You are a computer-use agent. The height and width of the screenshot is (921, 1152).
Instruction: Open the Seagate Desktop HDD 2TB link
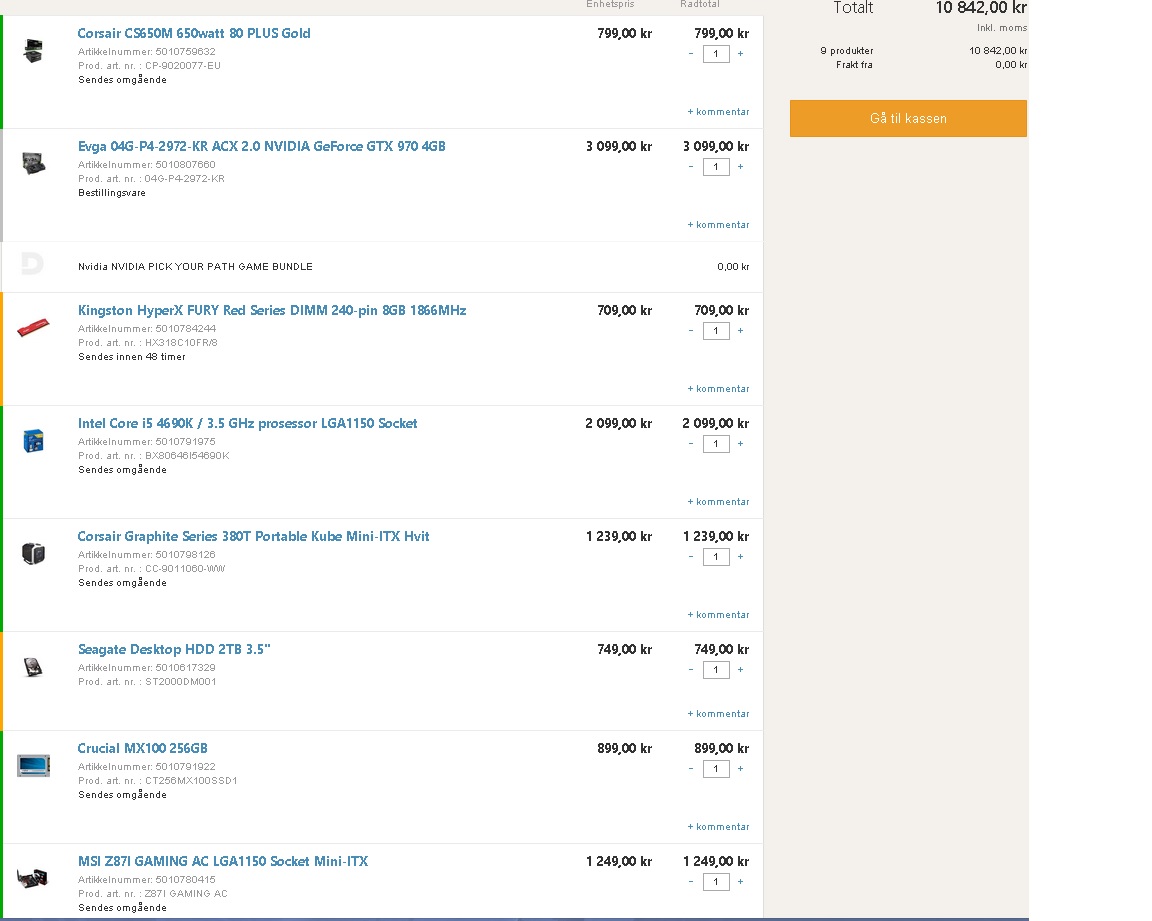point(174,649)
